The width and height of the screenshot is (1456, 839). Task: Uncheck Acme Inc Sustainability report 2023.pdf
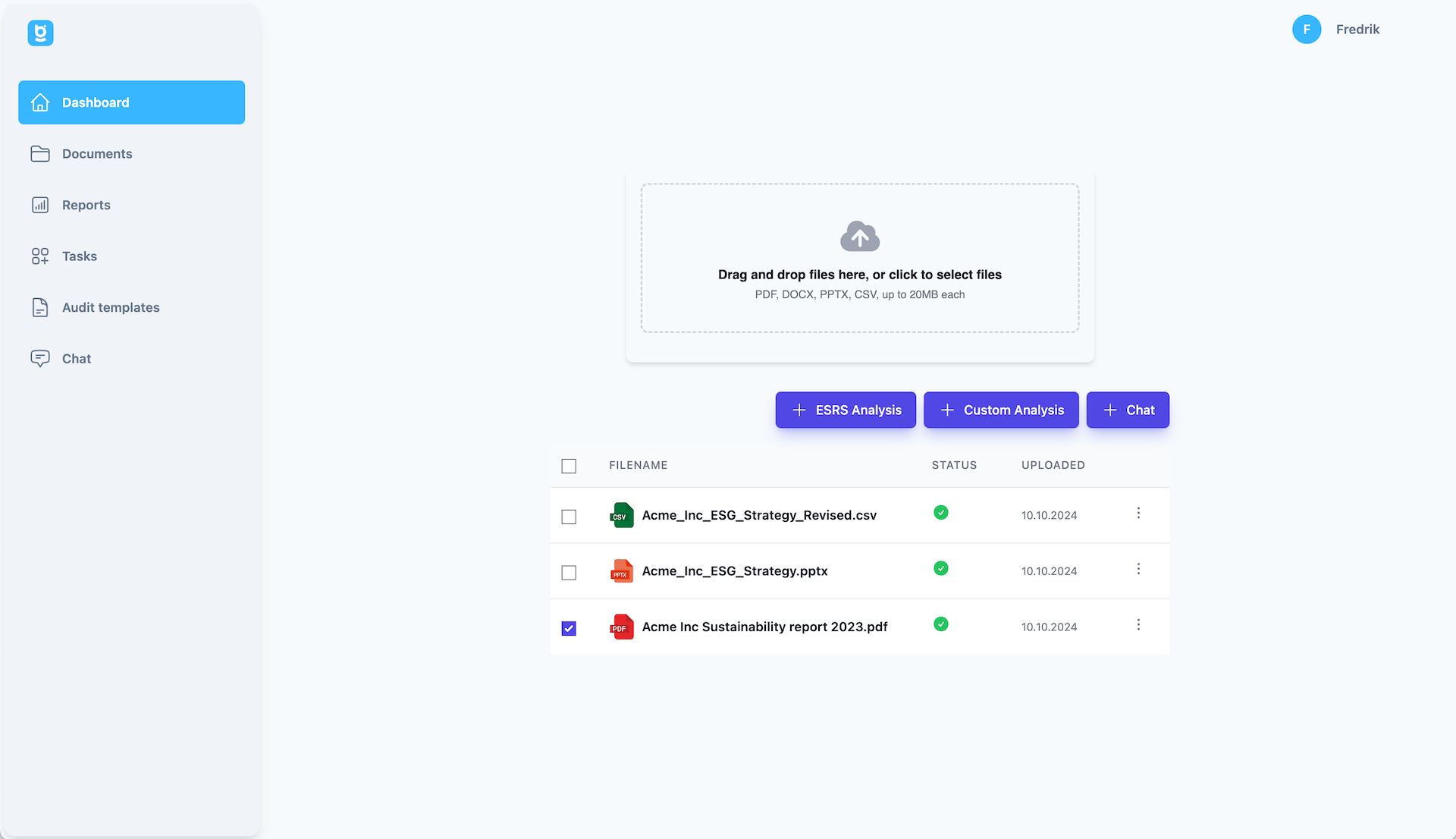569,629
